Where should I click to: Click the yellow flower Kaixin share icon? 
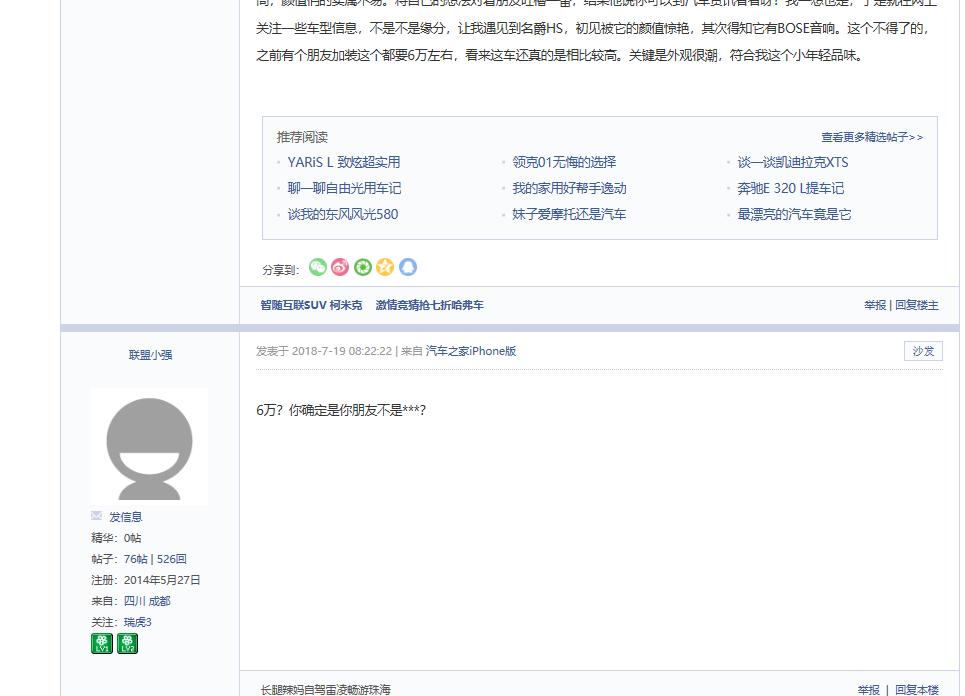[384, 268]
